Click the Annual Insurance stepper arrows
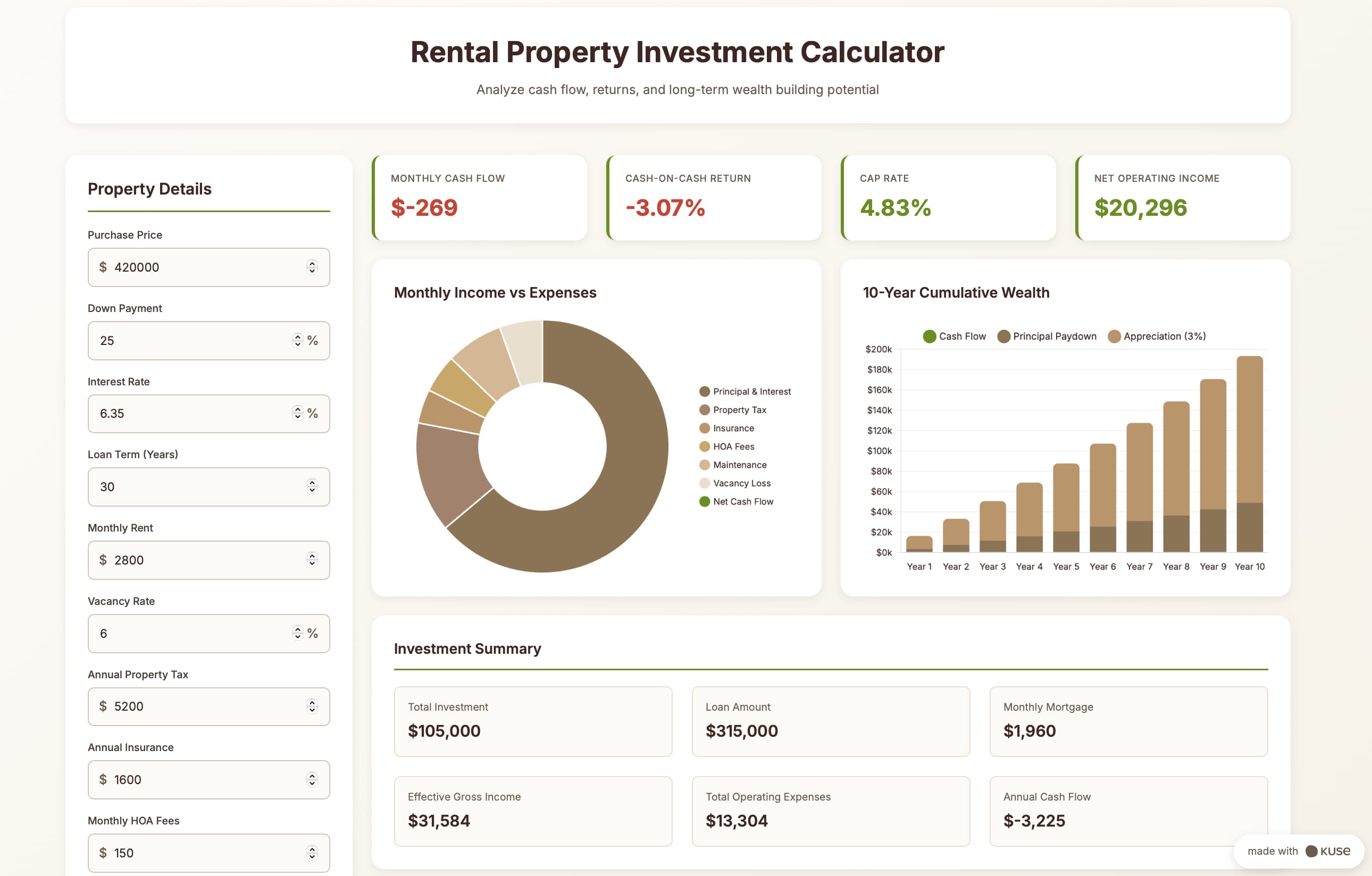 312,779
